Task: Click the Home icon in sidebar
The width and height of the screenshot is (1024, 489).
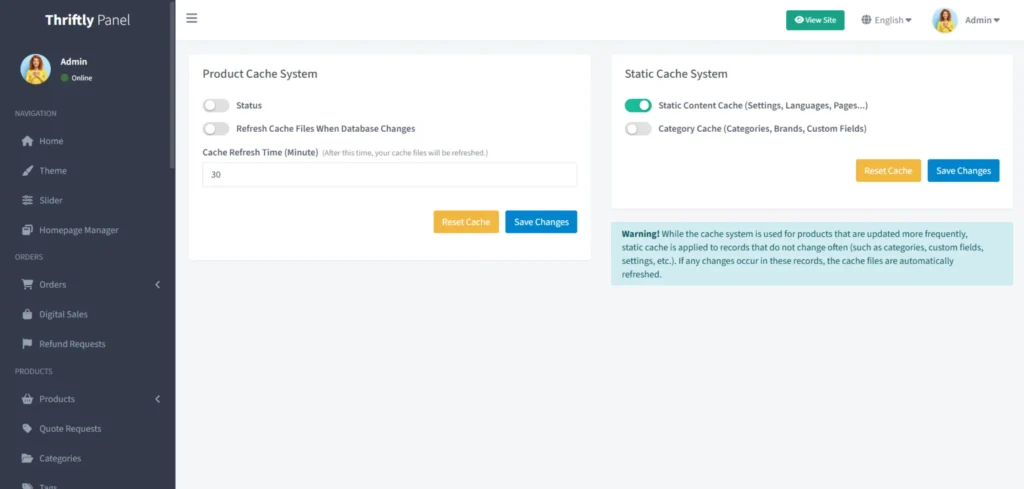Action: (28, 141)
